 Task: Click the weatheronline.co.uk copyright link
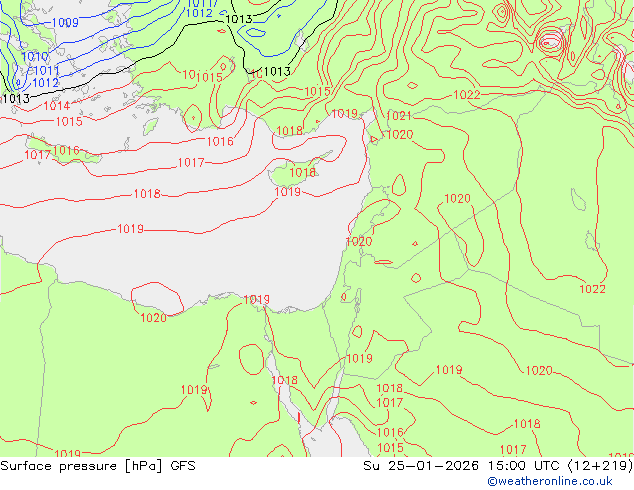(550, 481)
